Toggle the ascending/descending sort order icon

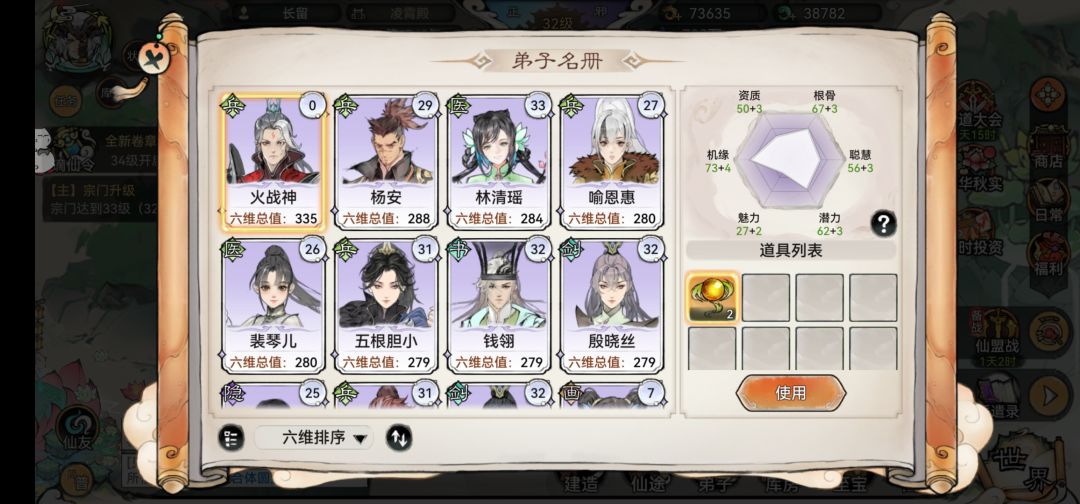(x=399, y=437)
